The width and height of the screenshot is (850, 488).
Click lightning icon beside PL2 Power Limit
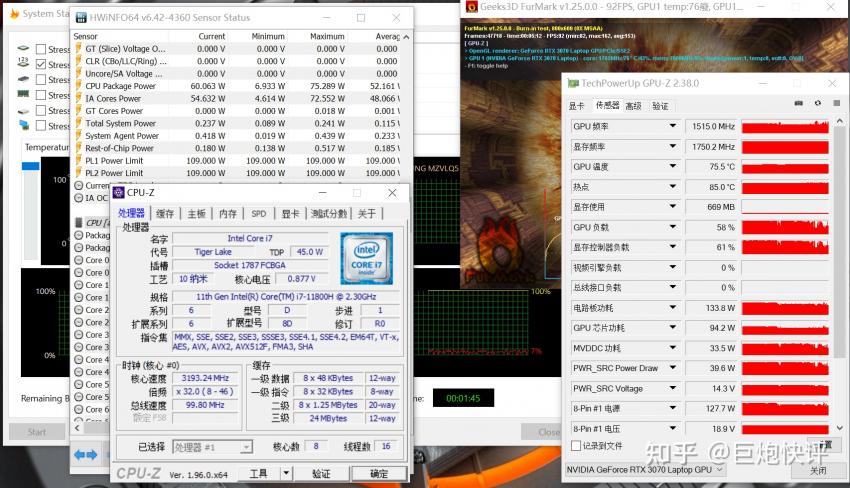(x=80, y=174)
